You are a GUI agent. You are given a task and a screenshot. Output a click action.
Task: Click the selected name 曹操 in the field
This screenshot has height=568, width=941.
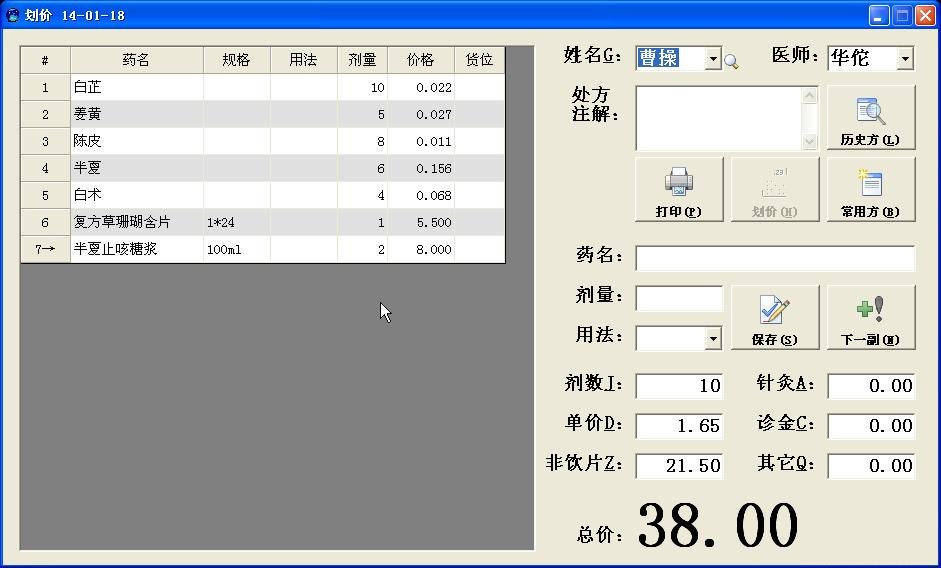pyautogui.click(x=658, y=58)
